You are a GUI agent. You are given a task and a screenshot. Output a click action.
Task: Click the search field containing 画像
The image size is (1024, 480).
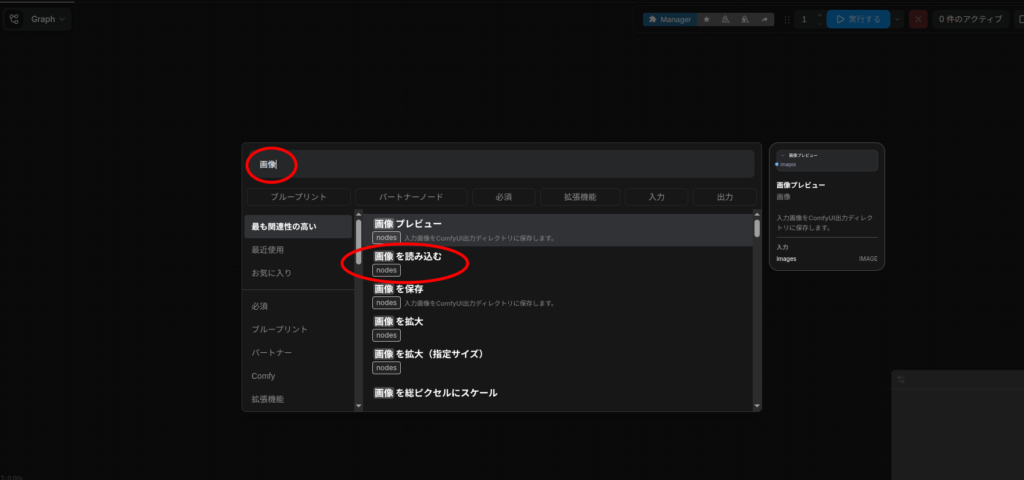(500, 164)
